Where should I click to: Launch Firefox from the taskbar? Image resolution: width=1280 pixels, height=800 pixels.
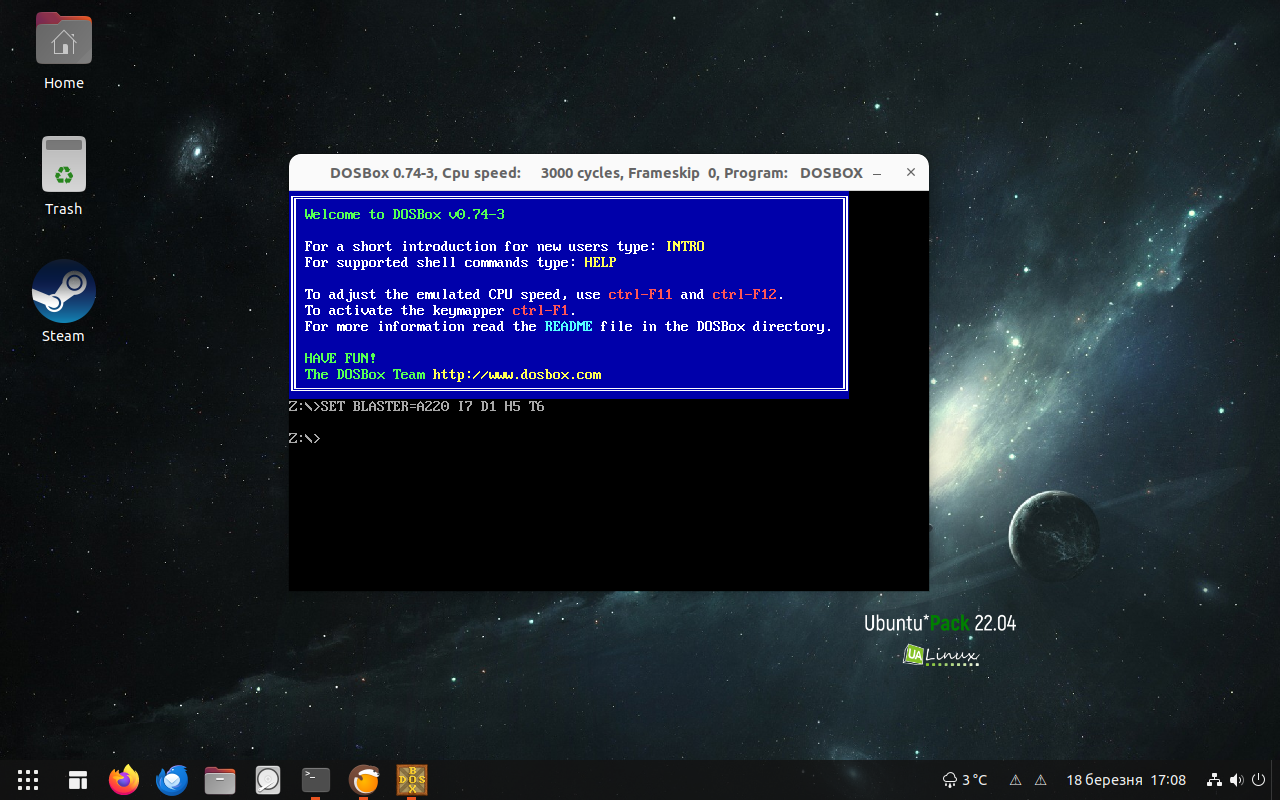click(124, 779)
